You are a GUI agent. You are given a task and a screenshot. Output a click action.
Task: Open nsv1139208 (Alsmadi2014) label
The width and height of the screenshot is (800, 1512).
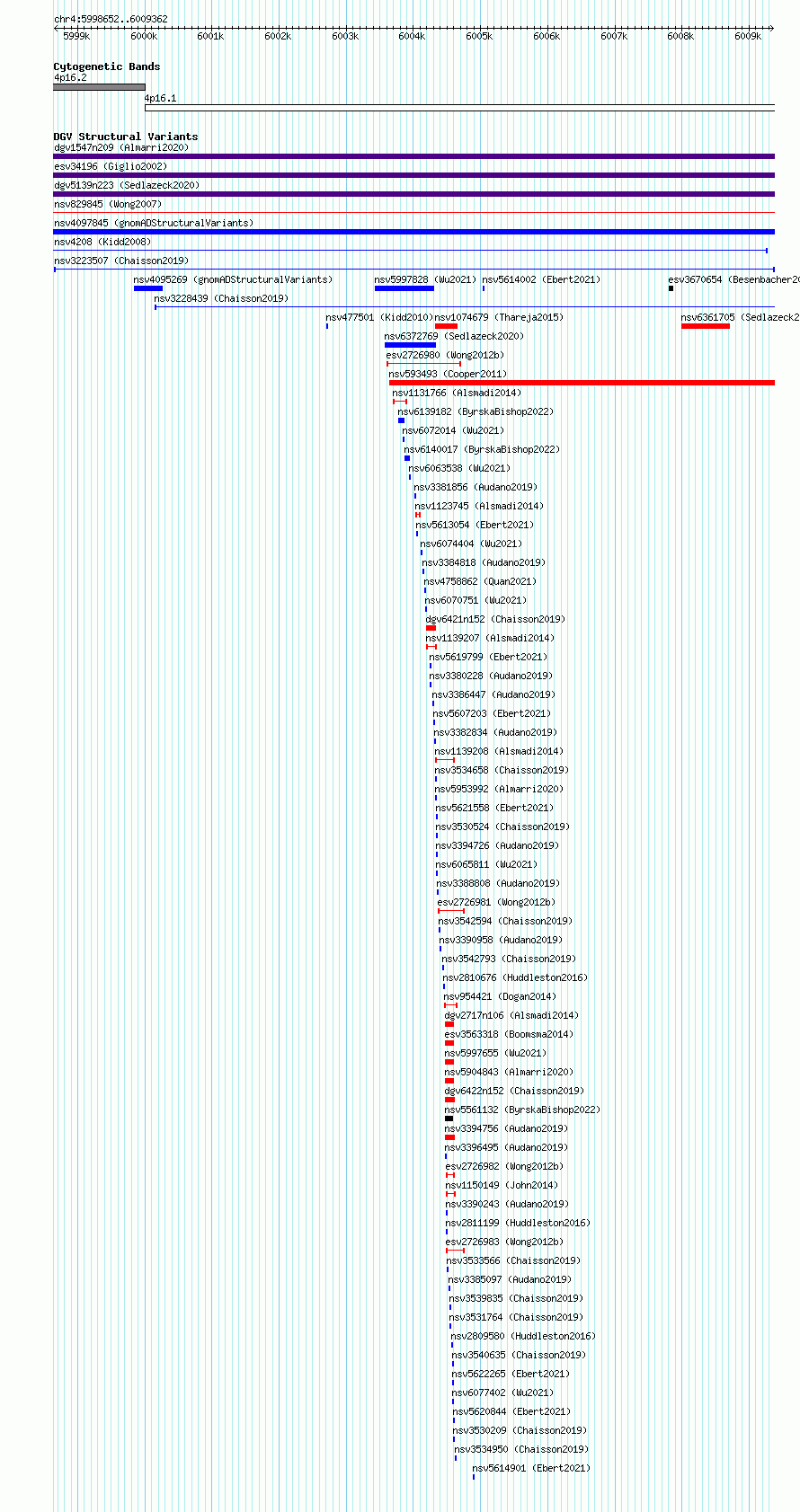point(500,751)
